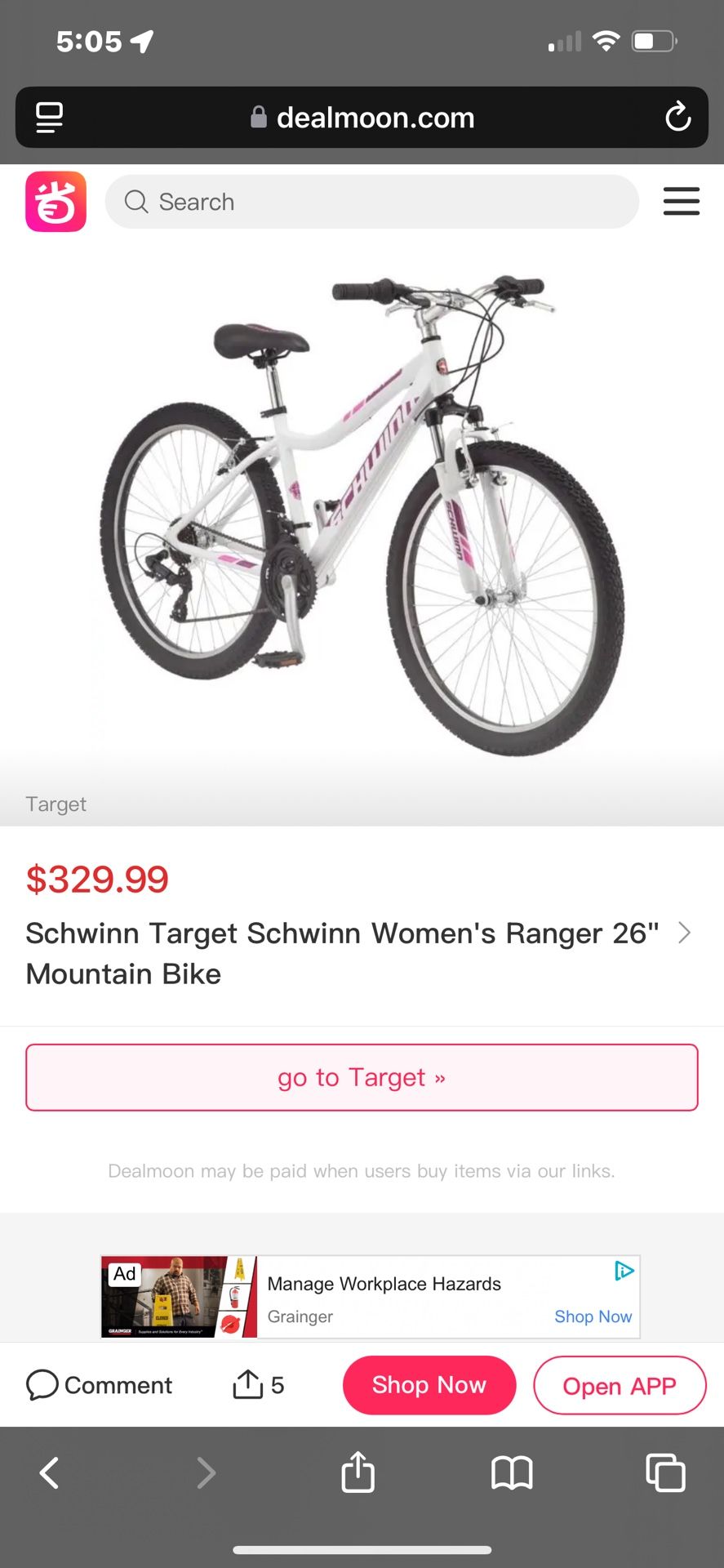Tap the Search input field
The image size is (724, 1568).
click(x=371, y=202)
